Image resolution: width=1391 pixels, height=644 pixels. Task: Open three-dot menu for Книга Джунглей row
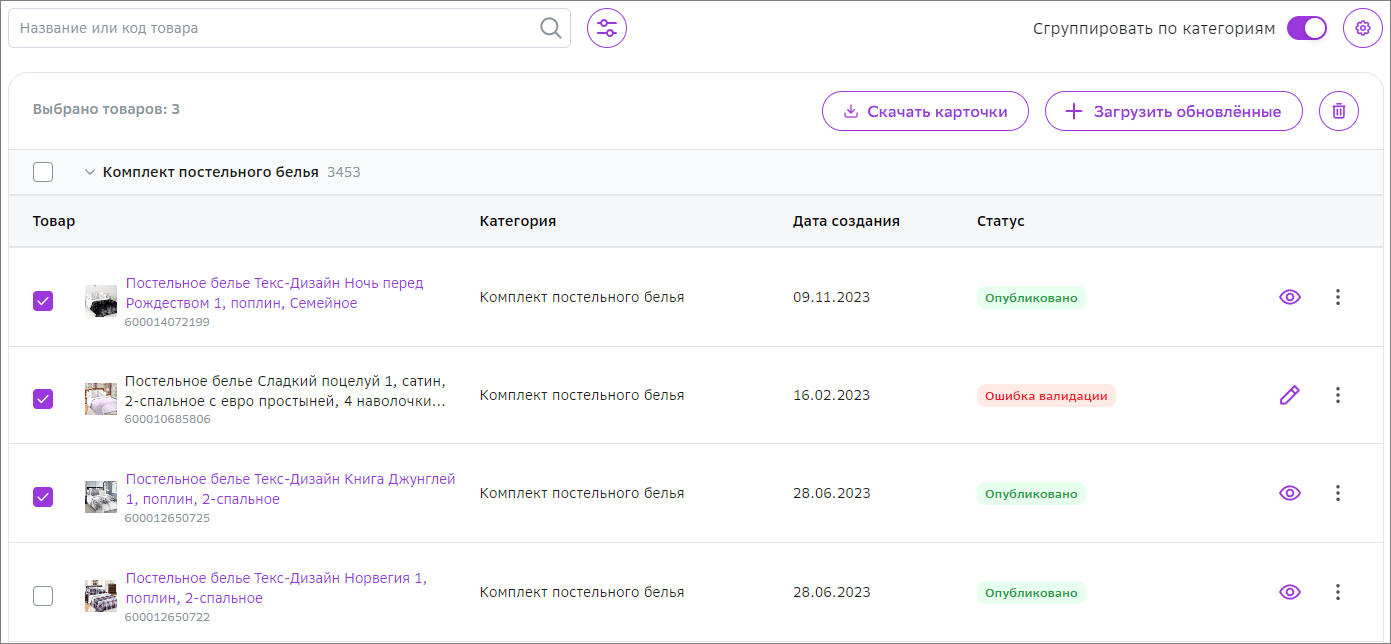[1338, 493]
